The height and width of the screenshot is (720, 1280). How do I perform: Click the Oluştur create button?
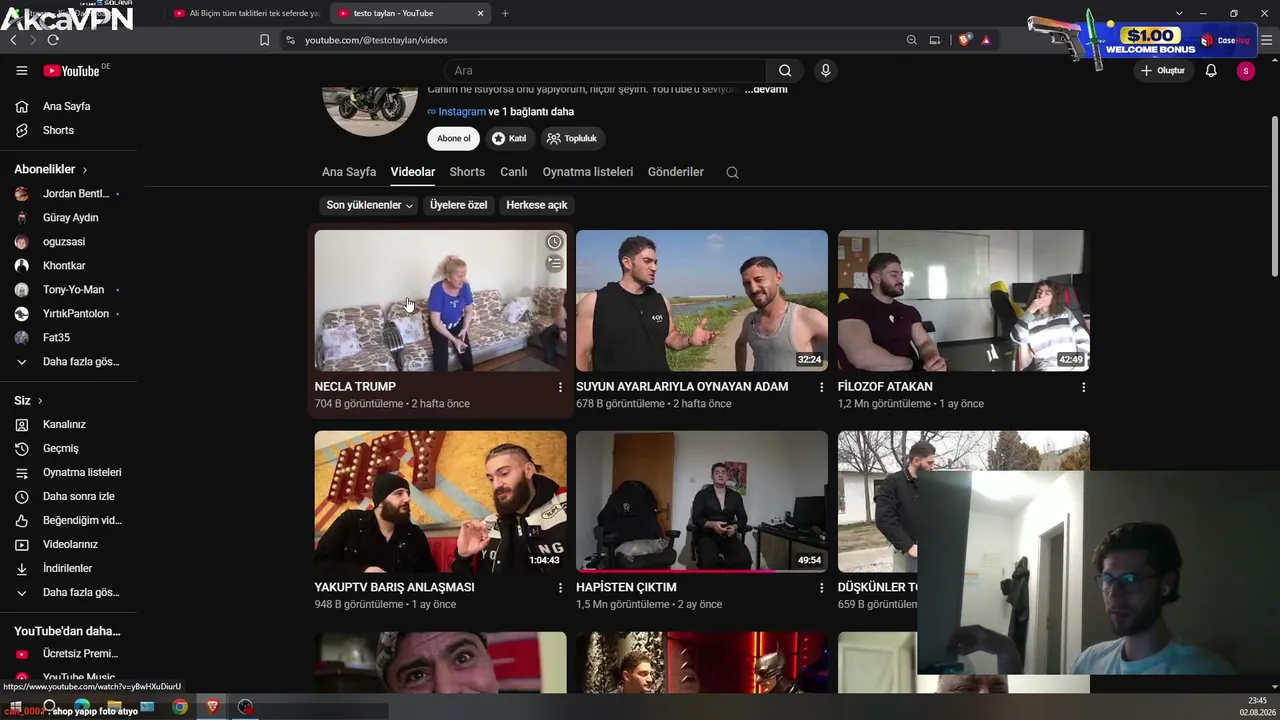point(1163,71)
